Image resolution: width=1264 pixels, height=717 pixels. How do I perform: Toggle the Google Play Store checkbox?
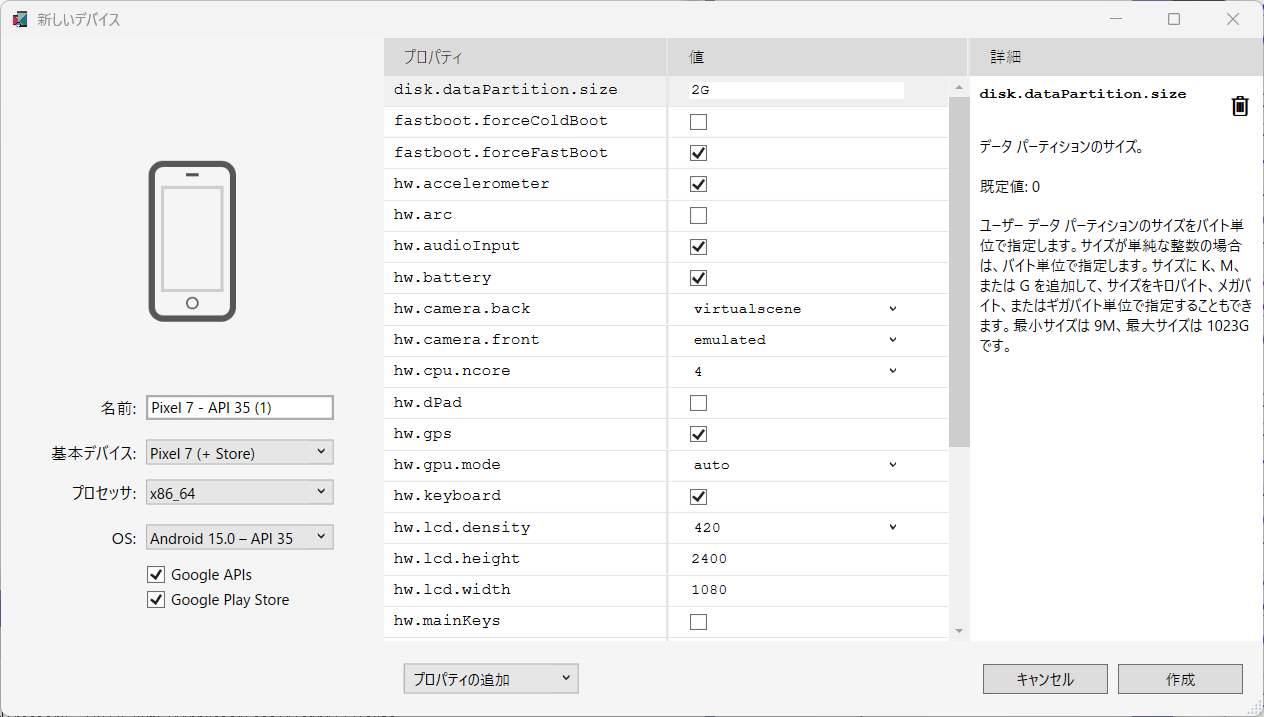click(156, 600)
